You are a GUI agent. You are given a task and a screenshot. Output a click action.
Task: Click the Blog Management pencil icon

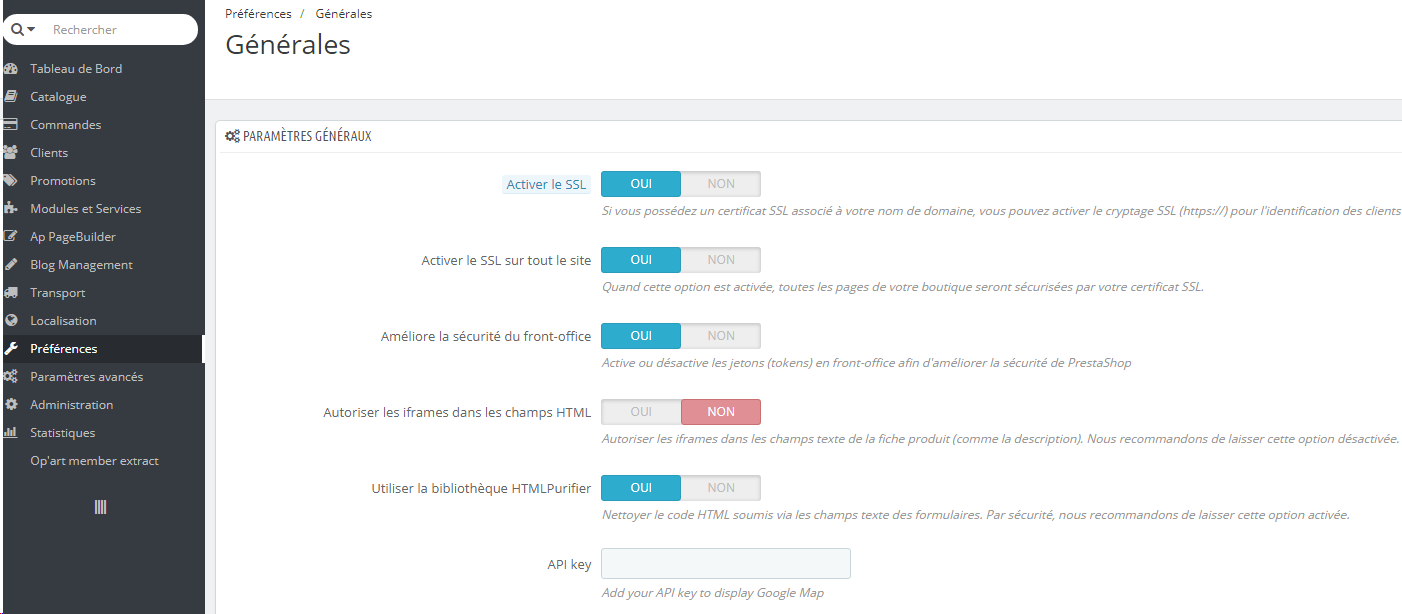point(11,265)
